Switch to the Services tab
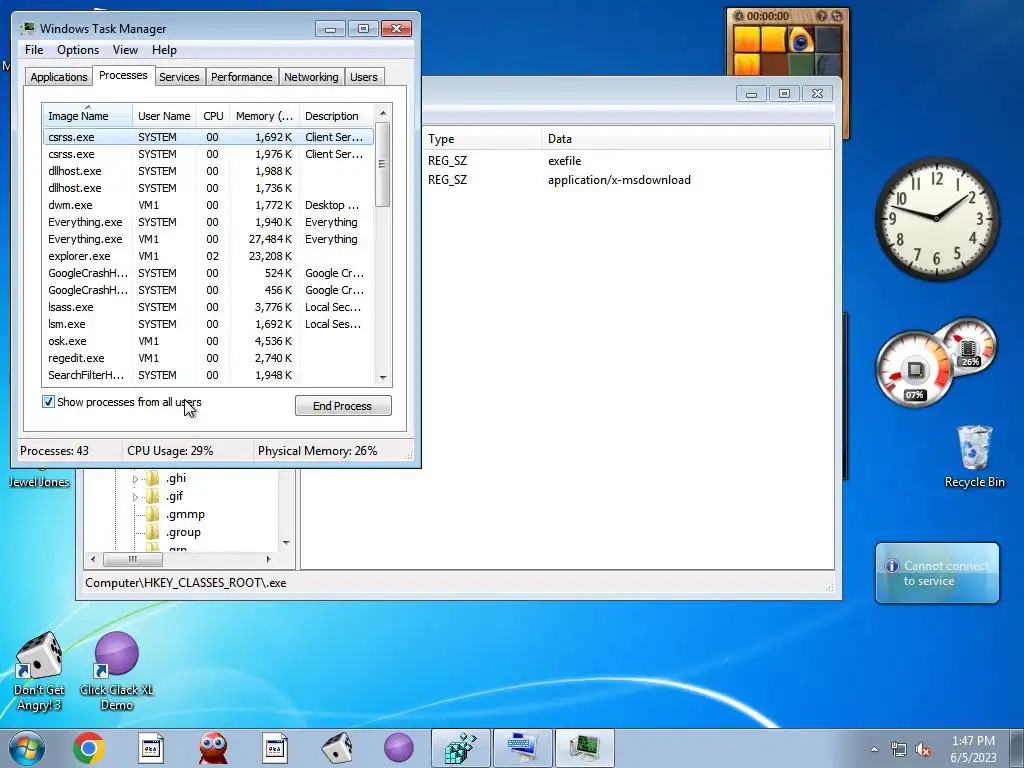This screenshot has height=768, width=1024. (x=179, y=77)
